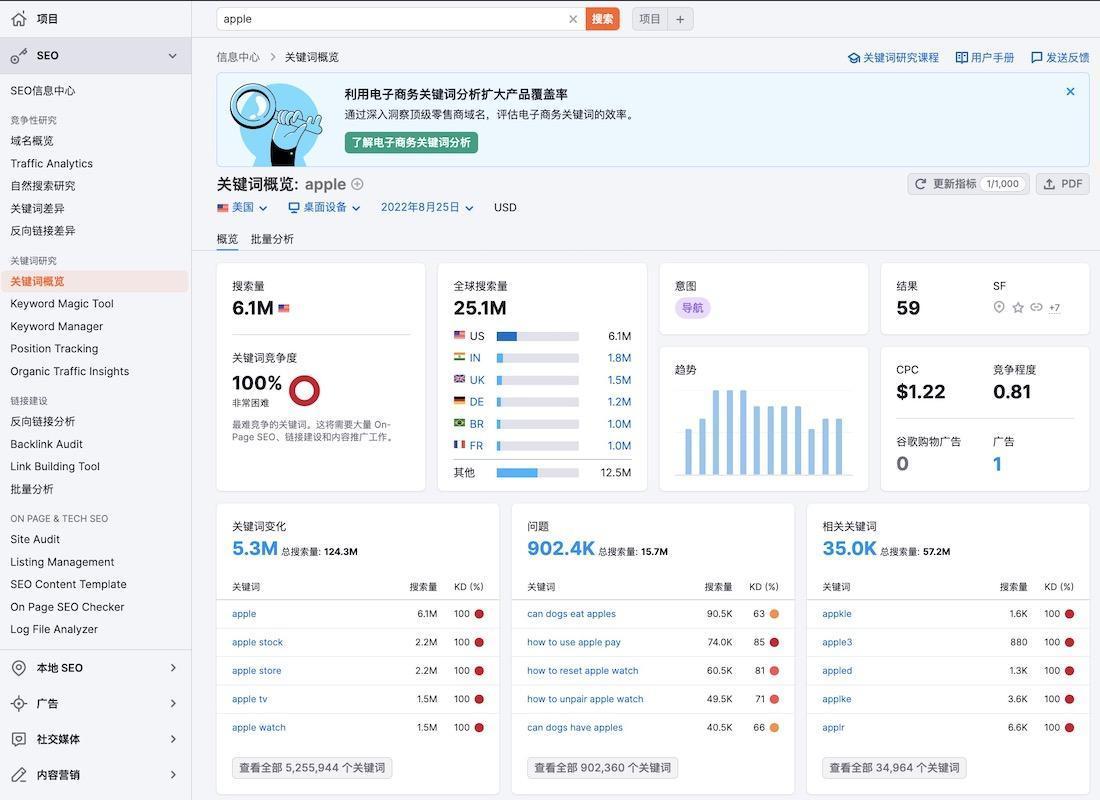Click the star SERP feature icon
Image resolution: width=1100 pixels, height=800 pixels.
[1018, 307]
